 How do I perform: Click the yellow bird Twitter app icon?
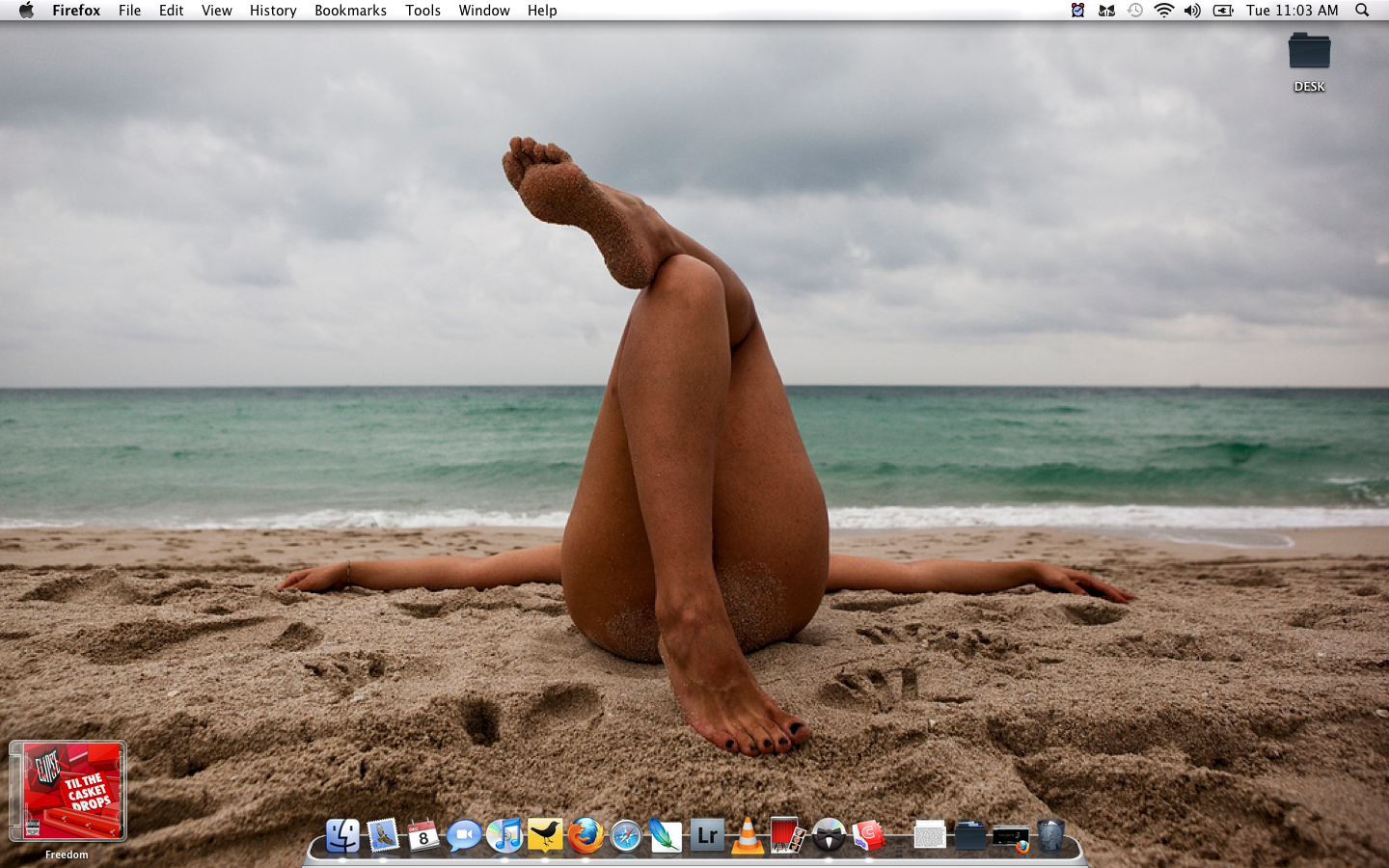pyautogui.click(x=545, y=835)
